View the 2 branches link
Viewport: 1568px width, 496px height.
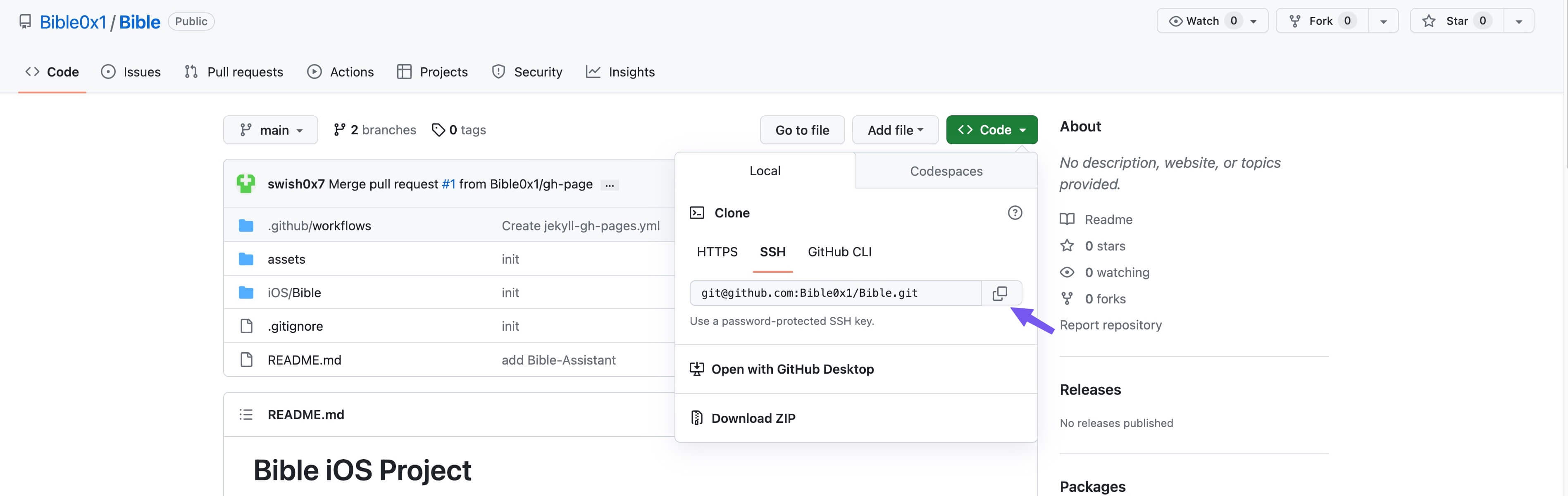375,130
